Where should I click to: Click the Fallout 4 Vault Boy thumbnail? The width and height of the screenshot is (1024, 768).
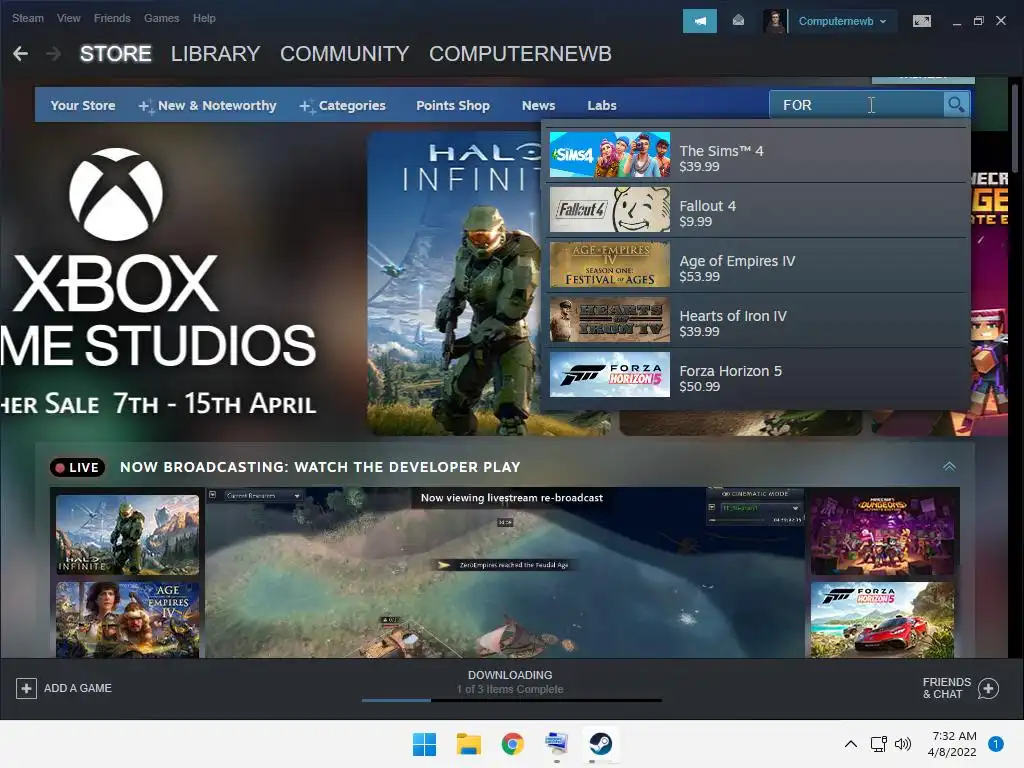[609, 210]
